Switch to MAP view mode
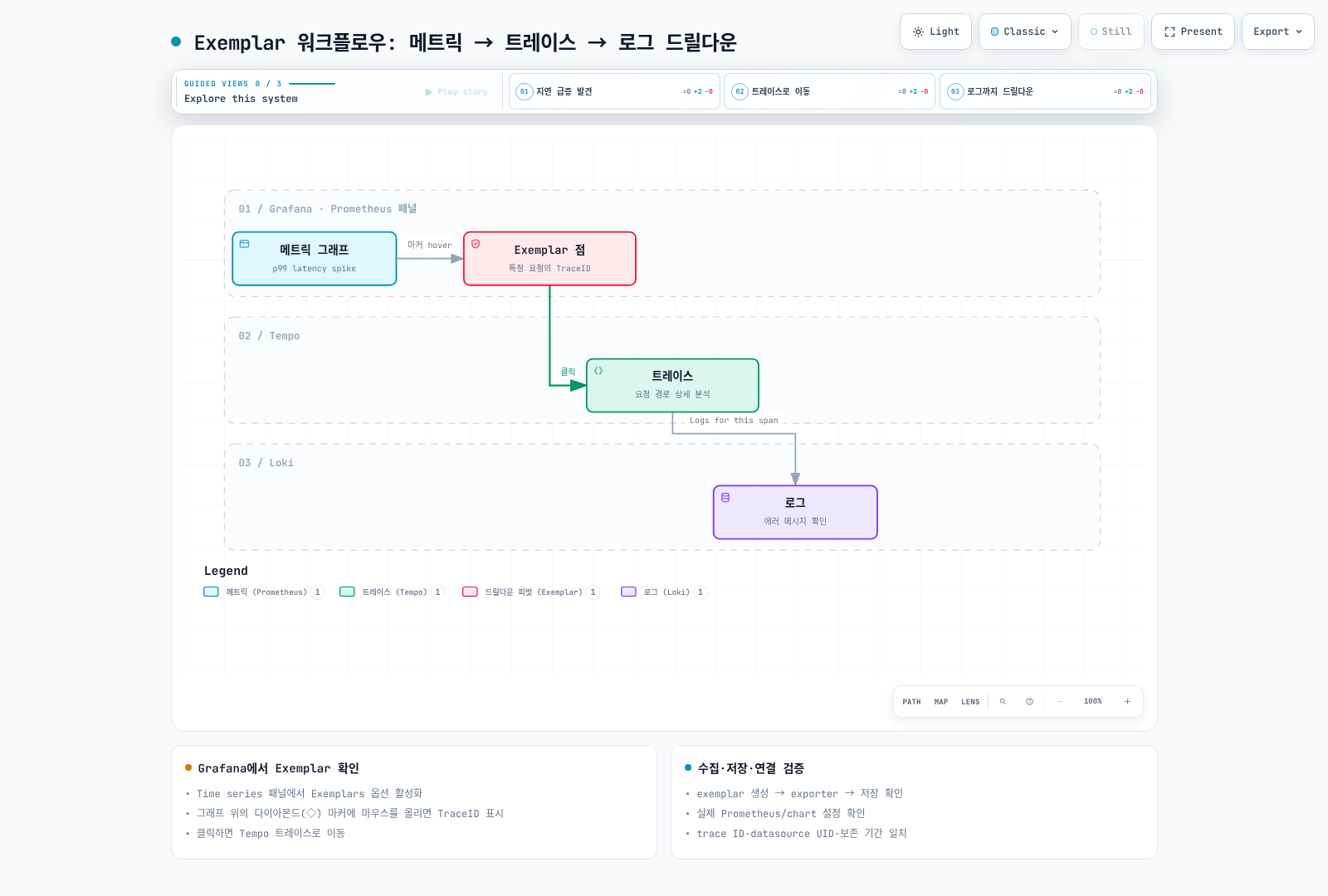The width and height of the screenshot is (1328, 896). pos(941,702)
